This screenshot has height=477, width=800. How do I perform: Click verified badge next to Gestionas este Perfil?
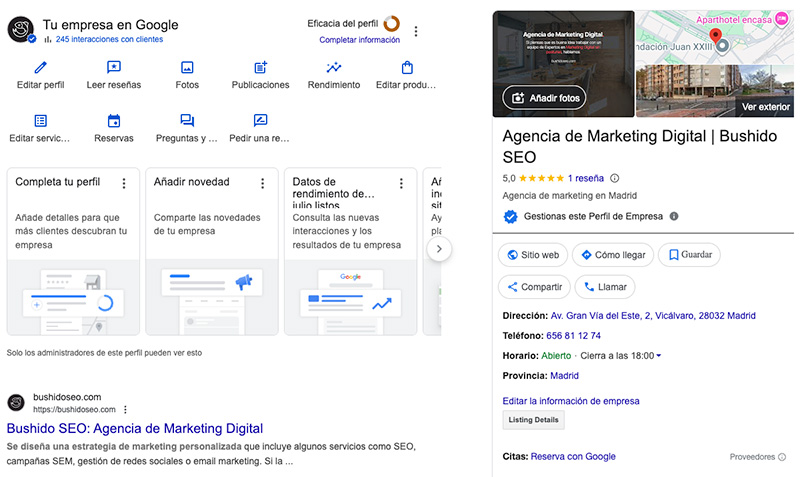click(x=510, y=217)
